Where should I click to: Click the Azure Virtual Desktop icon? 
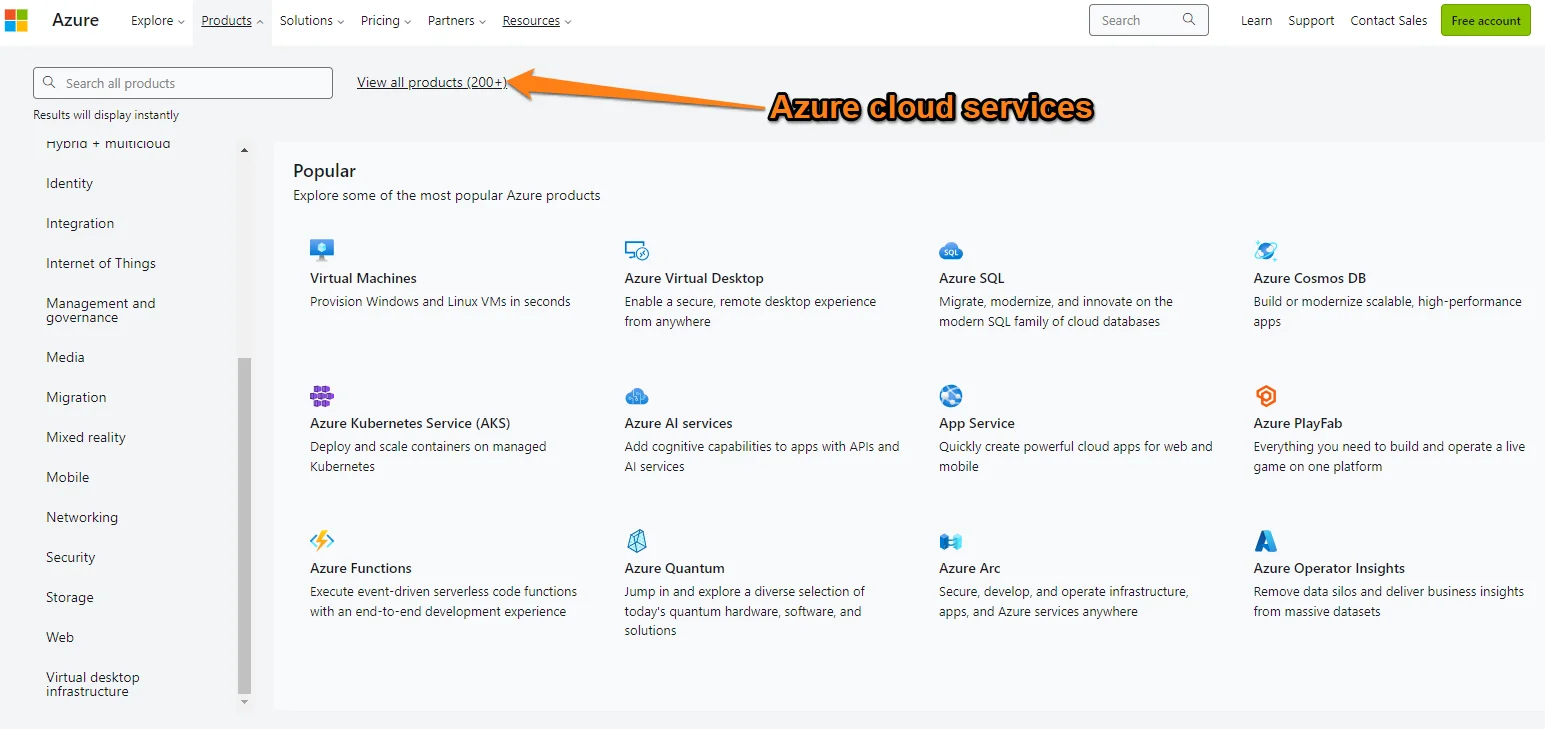(x=637, y=250)
